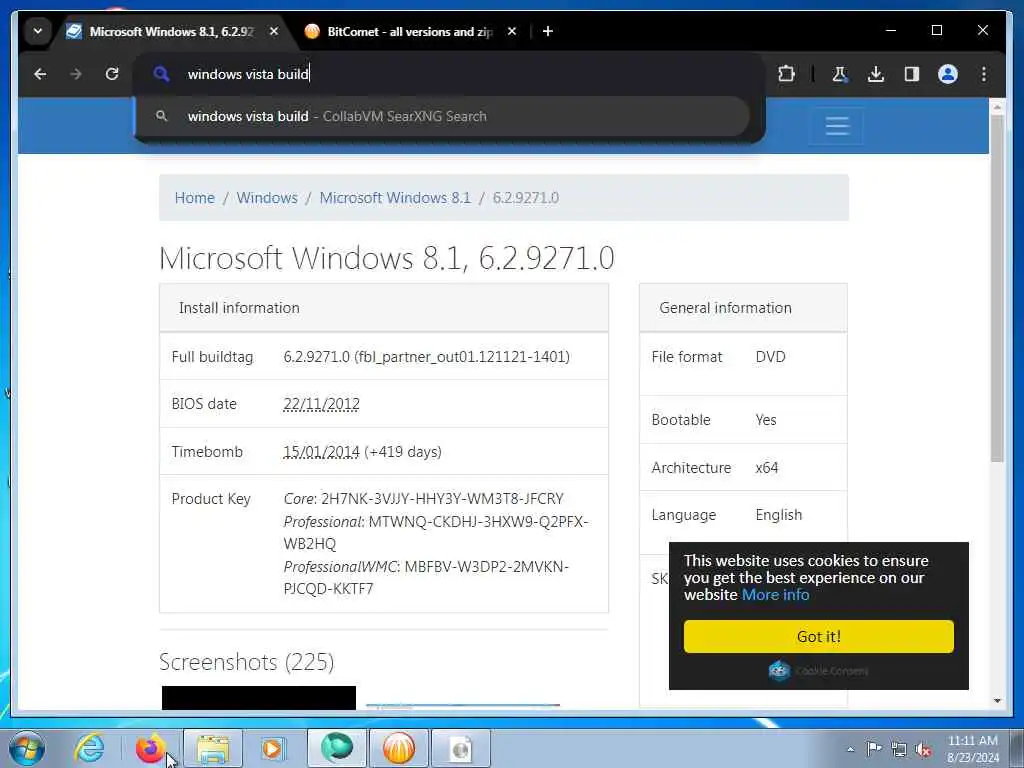Click the scrollbar down arrow
Screen dimensions: 1024x768
pos(997,701)
